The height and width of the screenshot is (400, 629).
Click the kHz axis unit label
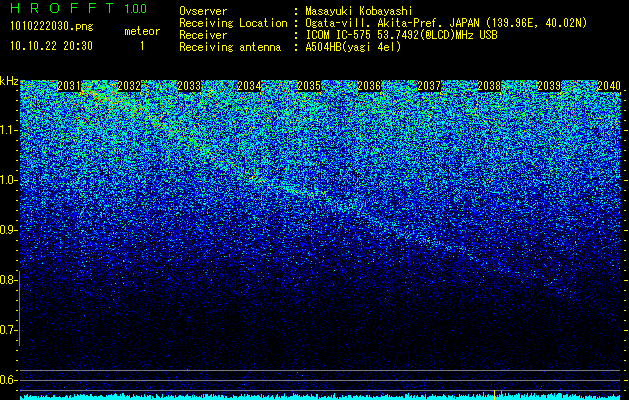(x=9, y=81)
